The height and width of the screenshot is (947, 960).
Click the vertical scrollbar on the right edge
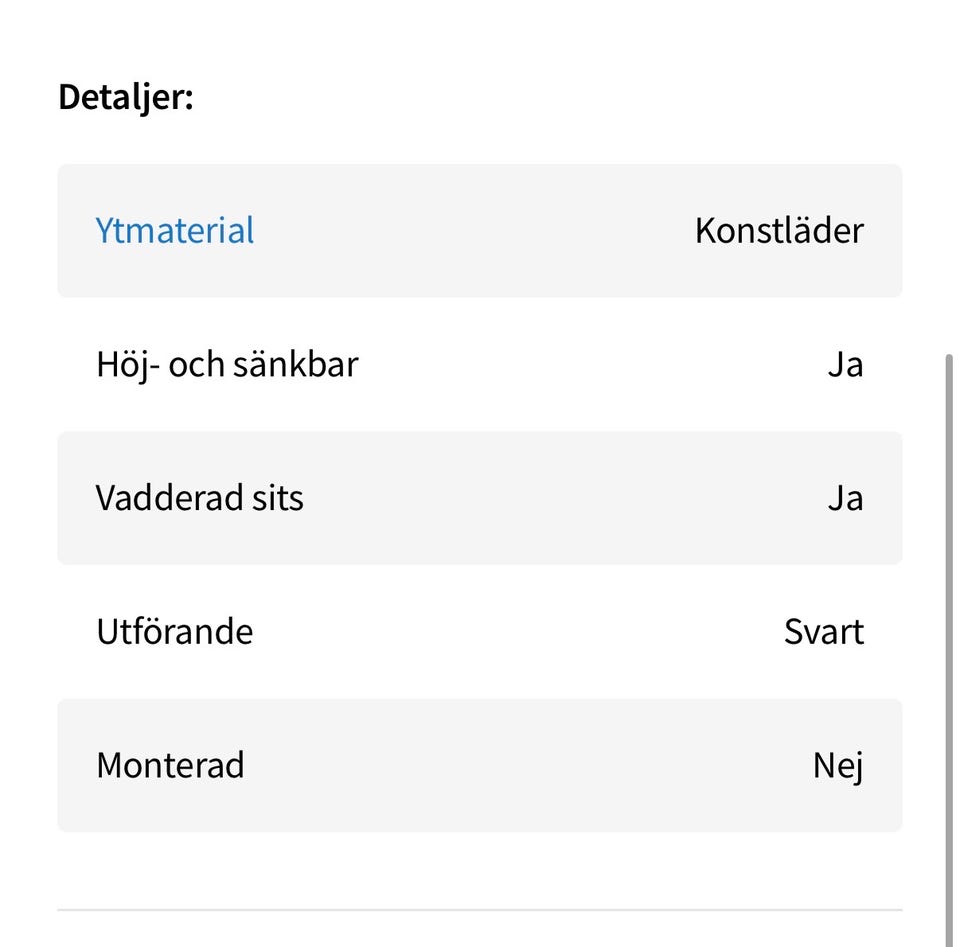pyautogui.click(x=948, y=600)
